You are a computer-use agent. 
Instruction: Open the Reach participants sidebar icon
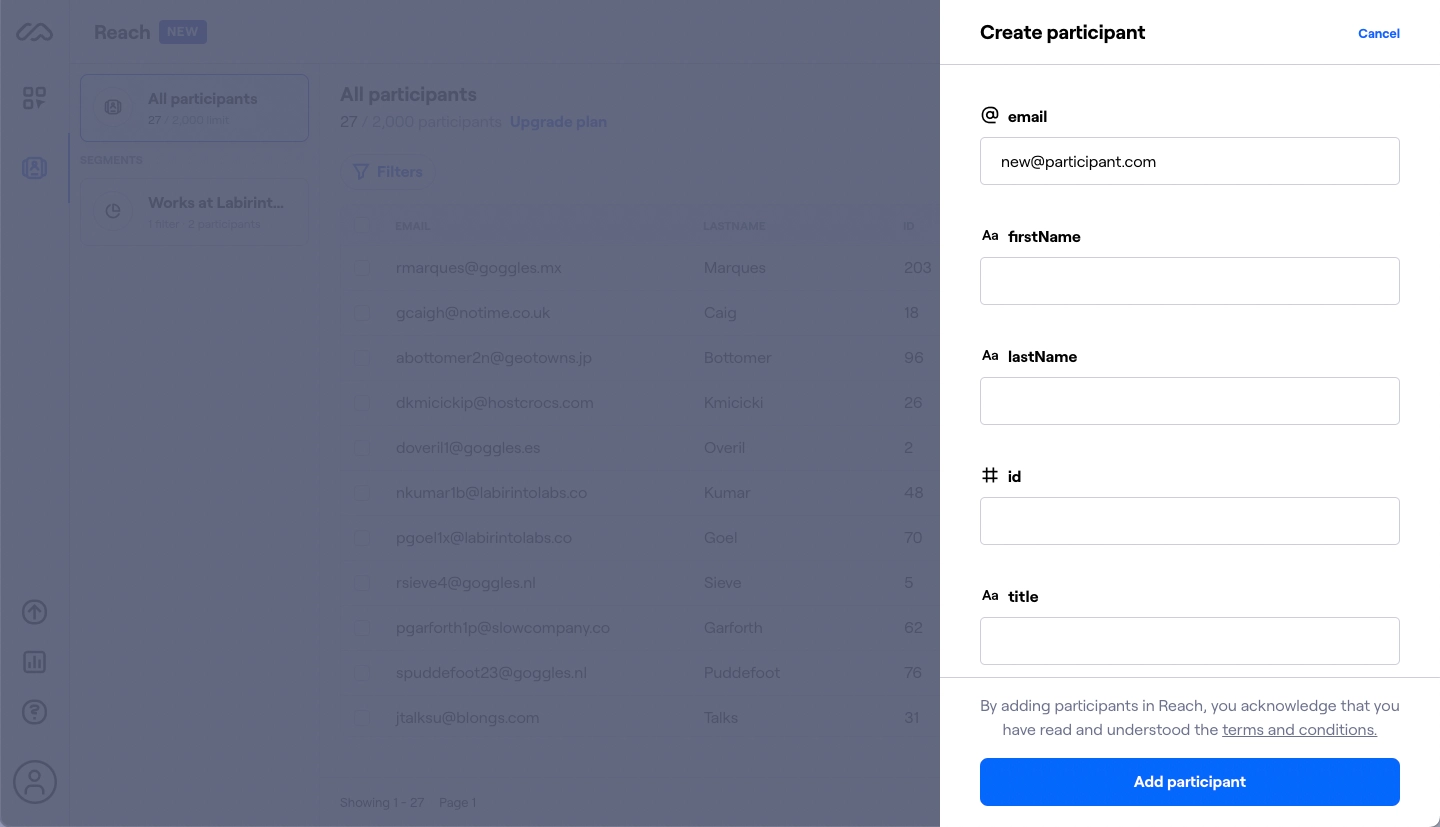(x=34, y=168)
